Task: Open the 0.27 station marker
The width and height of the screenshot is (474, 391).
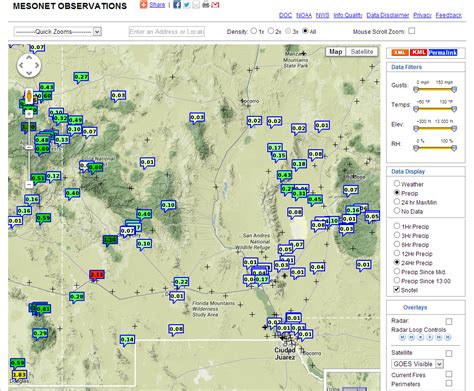Action: (81, 77)
